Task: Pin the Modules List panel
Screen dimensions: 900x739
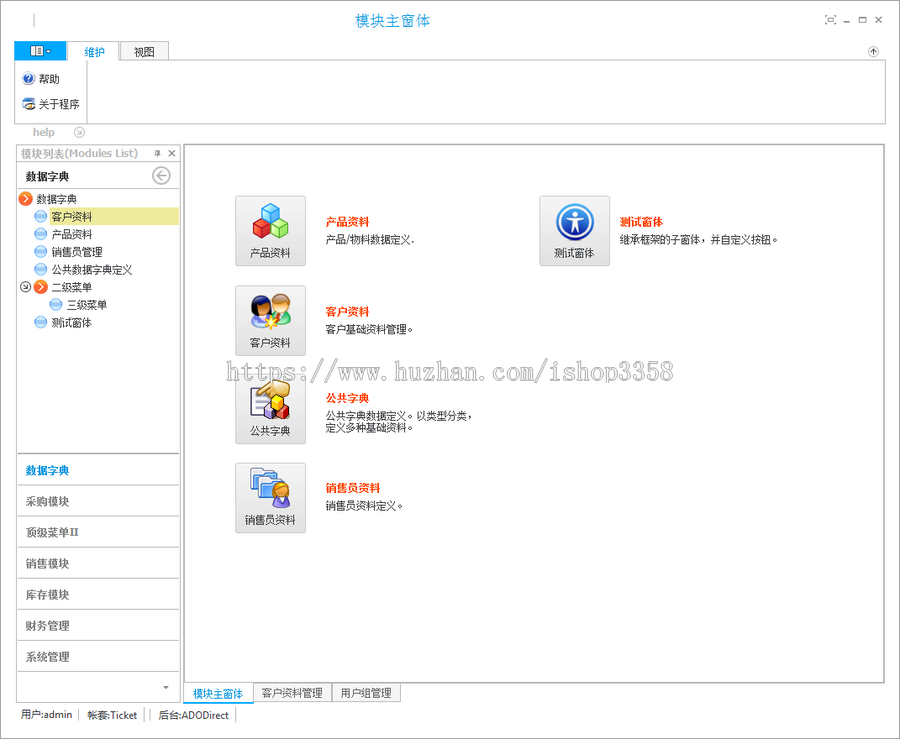Action: 157,153
